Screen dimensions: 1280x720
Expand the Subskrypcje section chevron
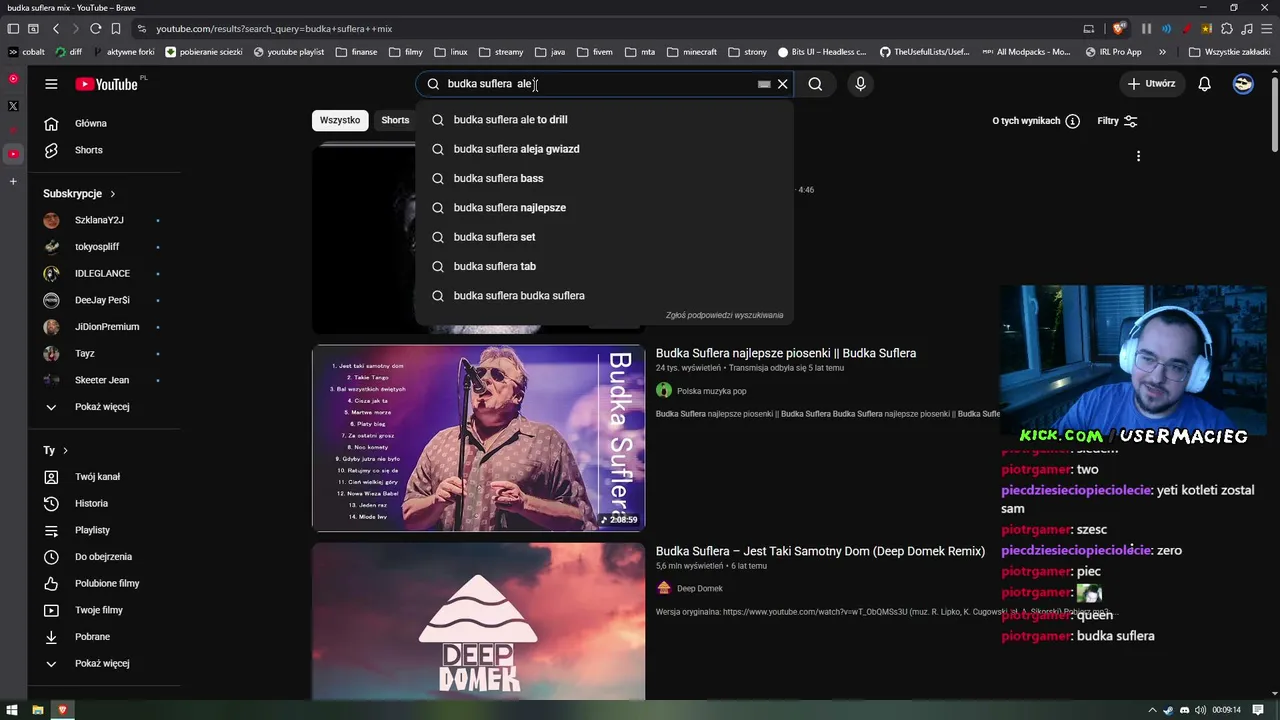click(x=113, y=194)
